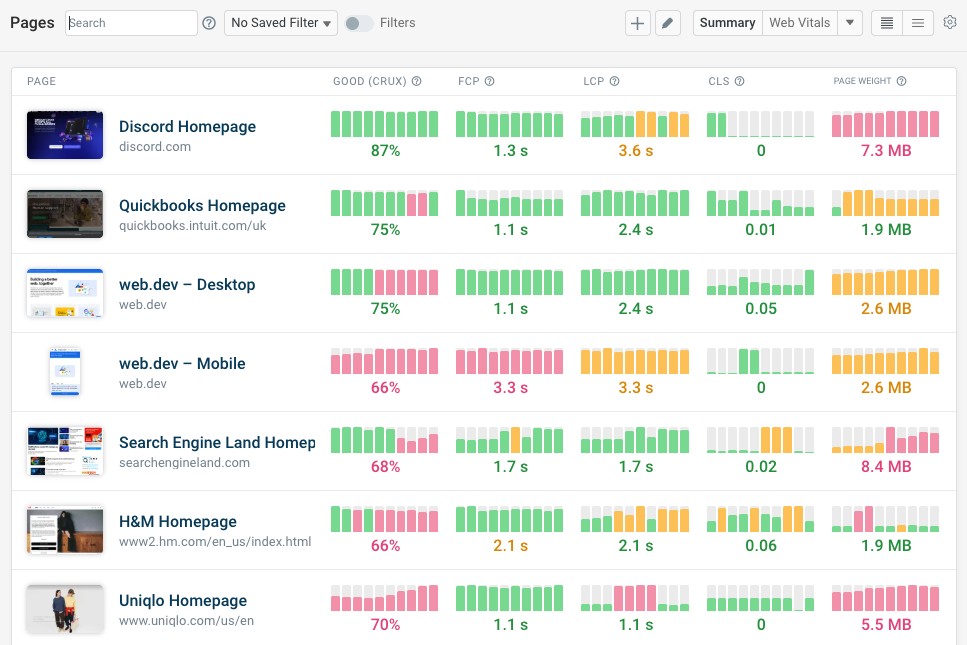Click the help icon next to the search box
Viewport: 967px width, 645px height.
(x=208, y=22)
